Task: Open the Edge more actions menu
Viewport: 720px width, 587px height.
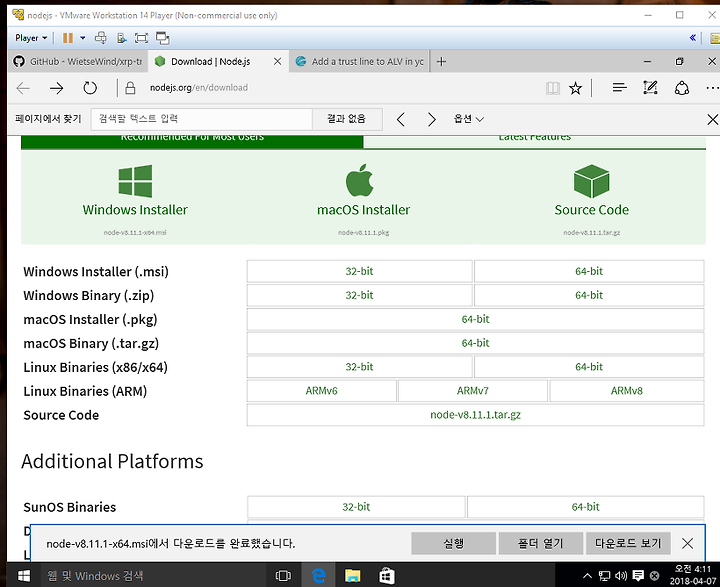Action: pyautogui.click(x=712, y=88)
